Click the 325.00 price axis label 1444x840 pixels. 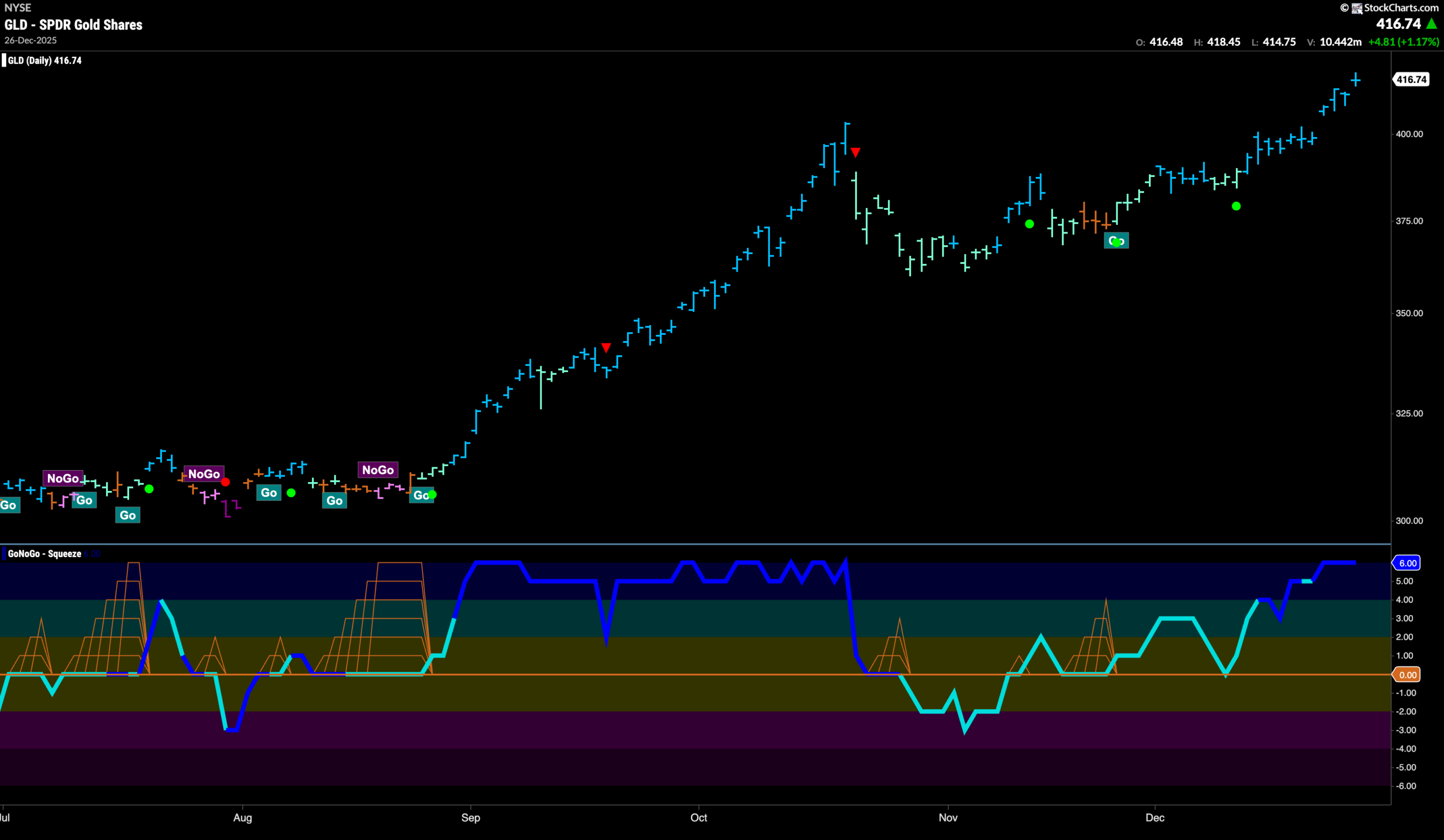1409,413
